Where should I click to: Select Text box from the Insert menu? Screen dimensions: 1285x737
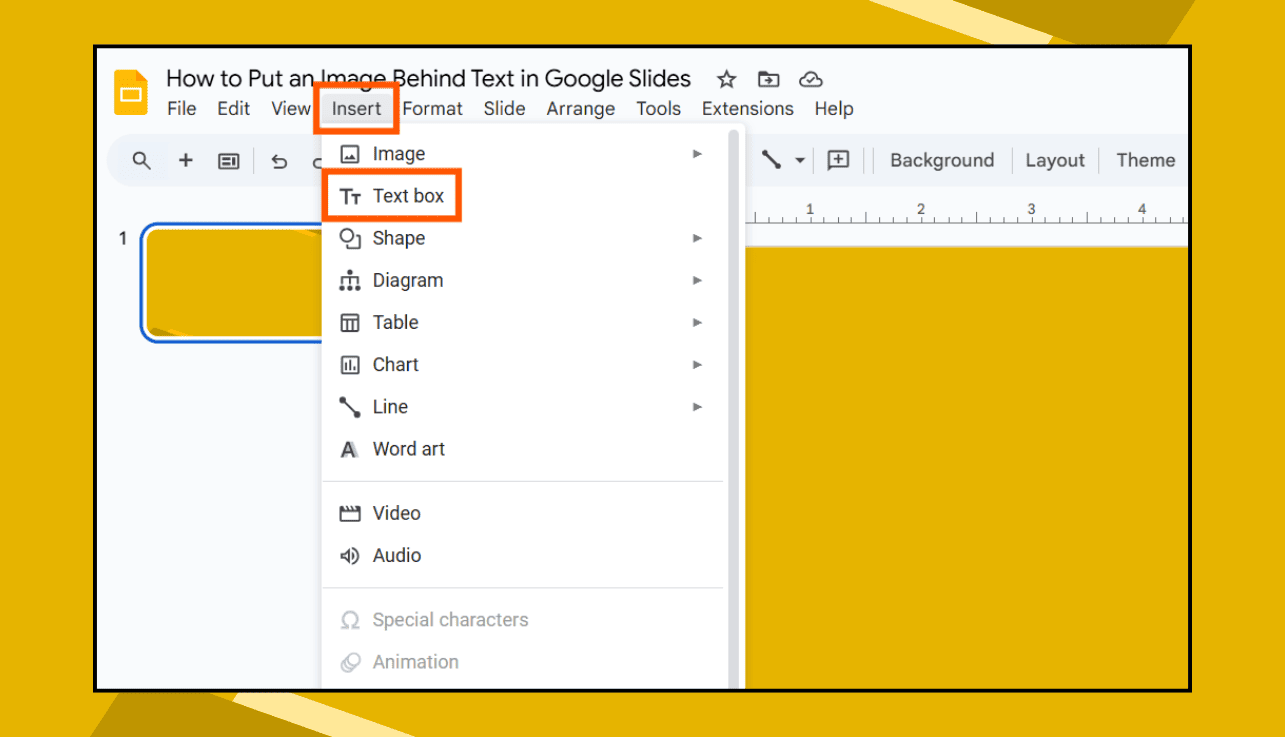click(x=411, y=196)
